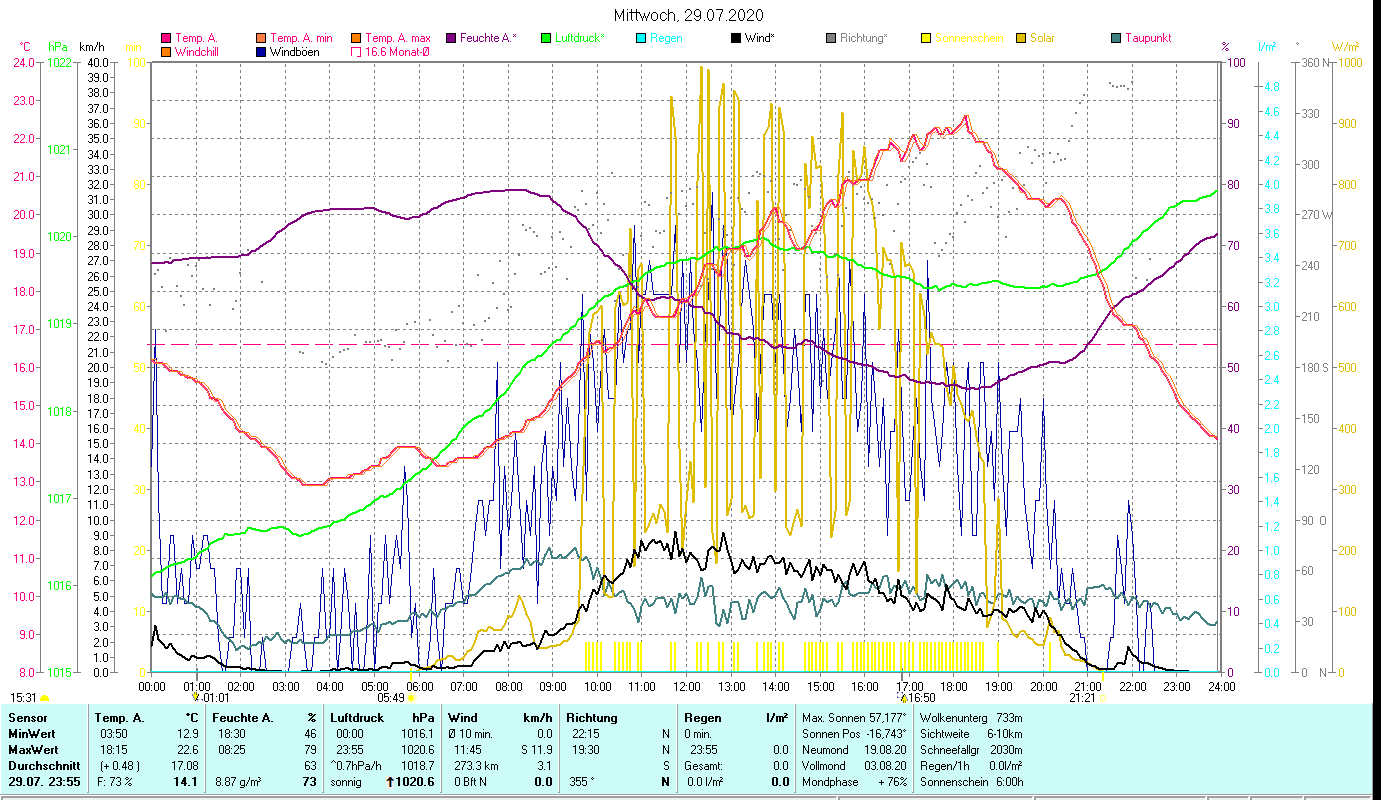This screenshot has width=1381, height=800.
Task: Click the 8.87 g/m³ humidity value
Action: point(236,782)
